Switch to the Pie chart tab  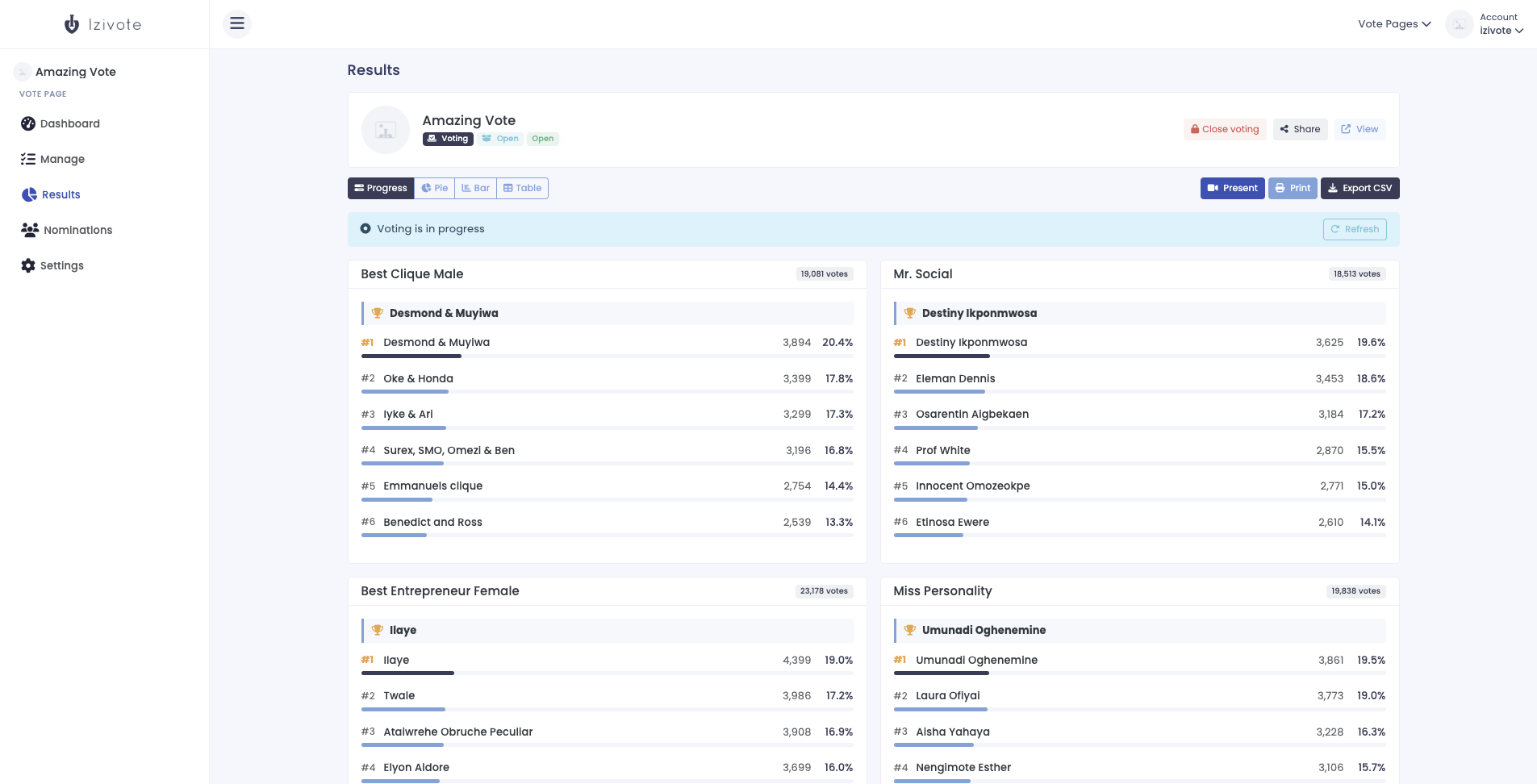pyautogui.click(x=434, y=188)
